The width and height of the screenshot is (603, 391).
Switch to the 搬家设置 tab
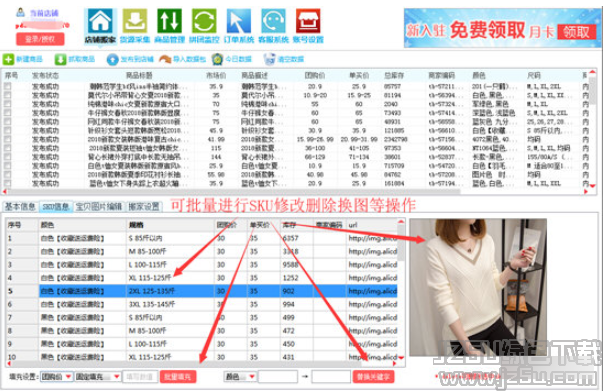144,207
